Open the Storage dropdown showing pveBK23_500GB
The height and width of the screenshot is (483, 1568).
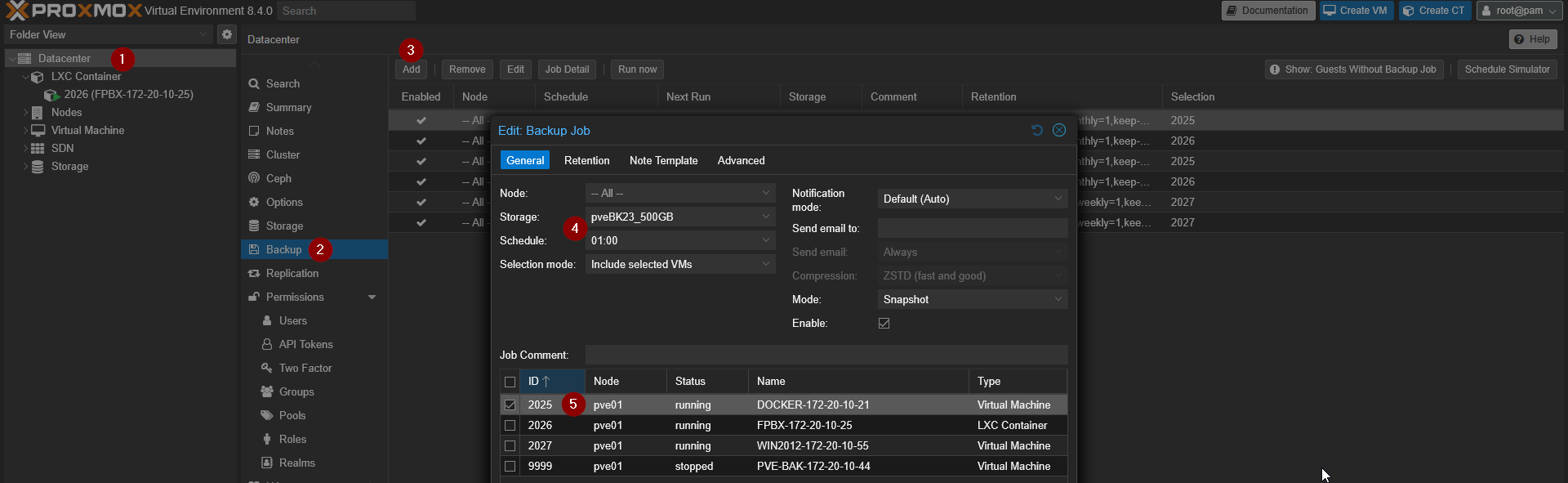[x=679, y=217]
